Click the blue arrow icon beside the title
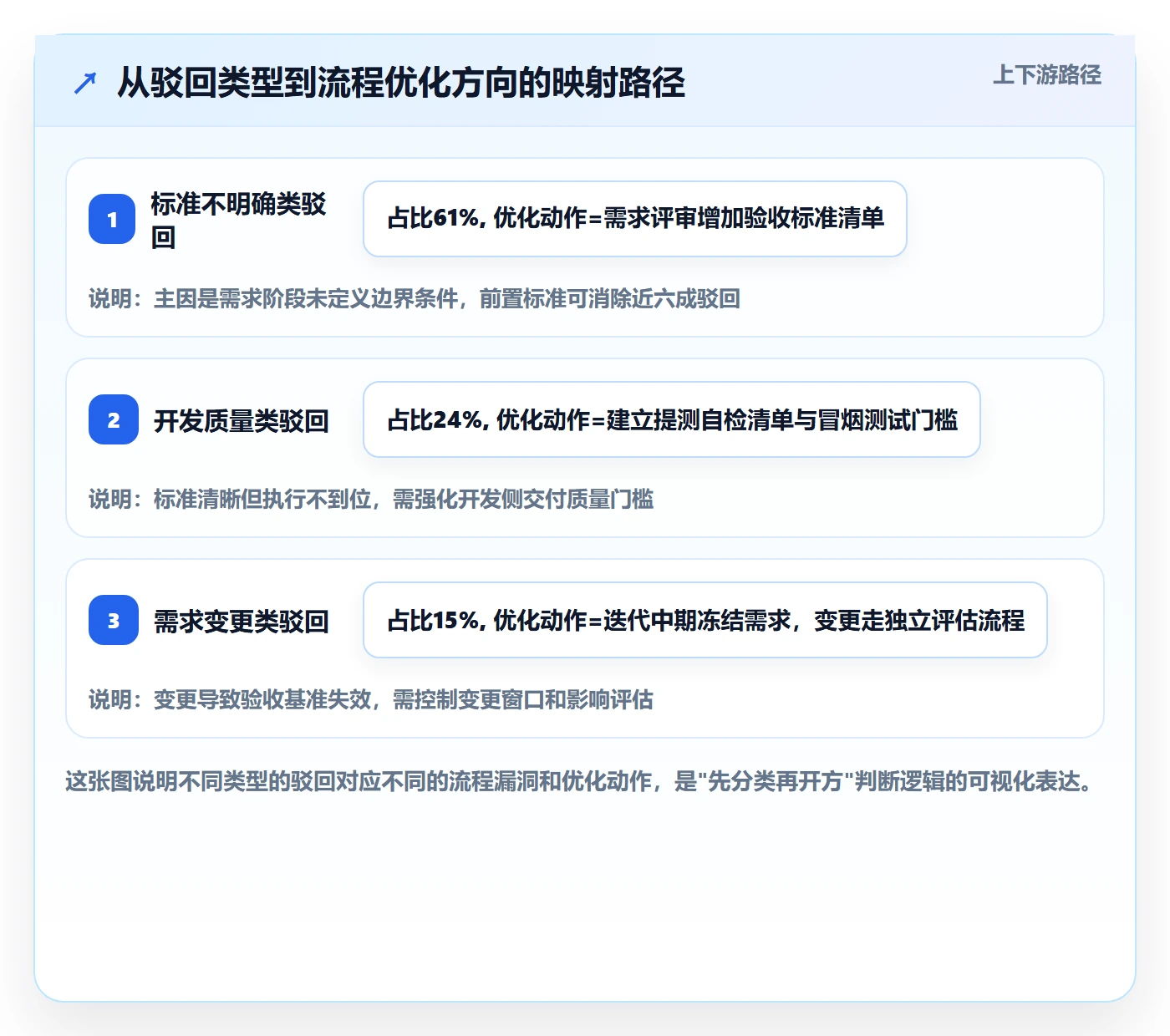 [85, 83]
